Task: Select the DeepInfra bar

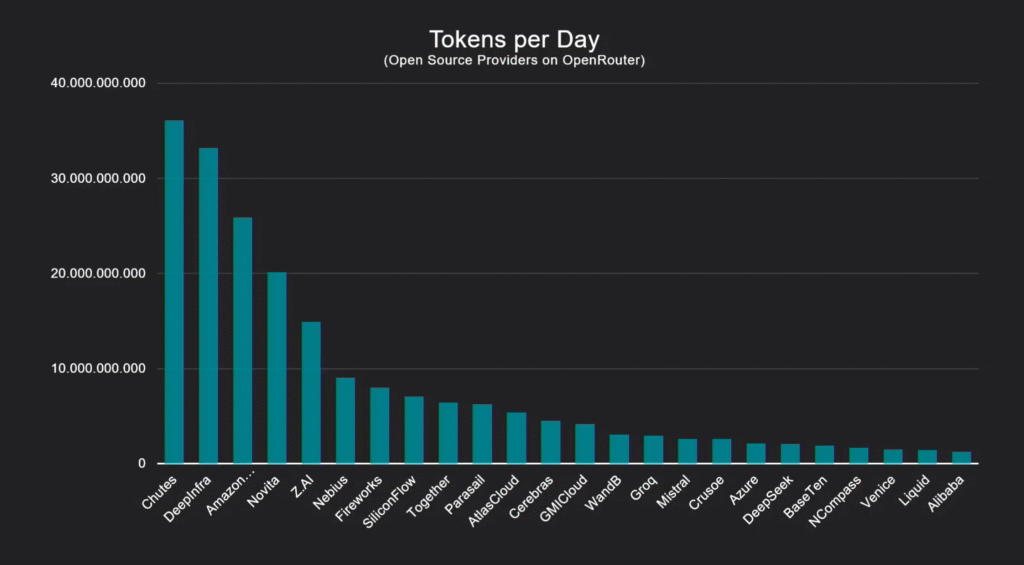Action: (208, 306)
